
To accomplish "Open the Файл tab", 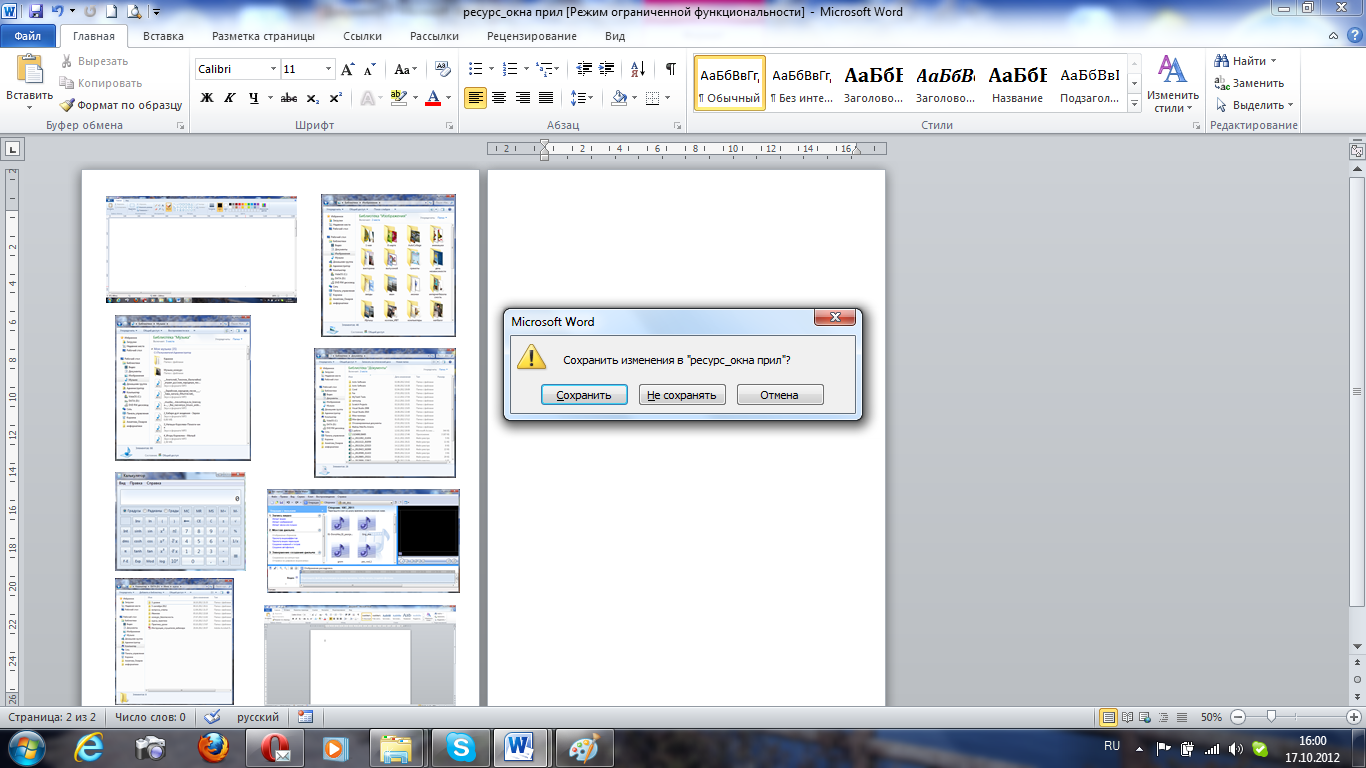I will coord(28,36).
